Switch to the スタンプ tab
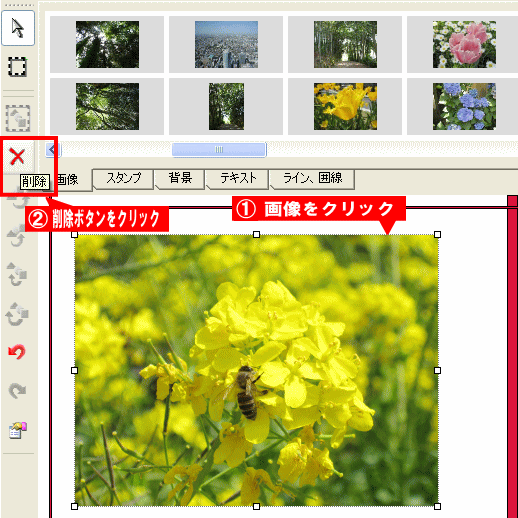Screen dimensions: 518x518 pyautogui.click(x=123, y=179)
